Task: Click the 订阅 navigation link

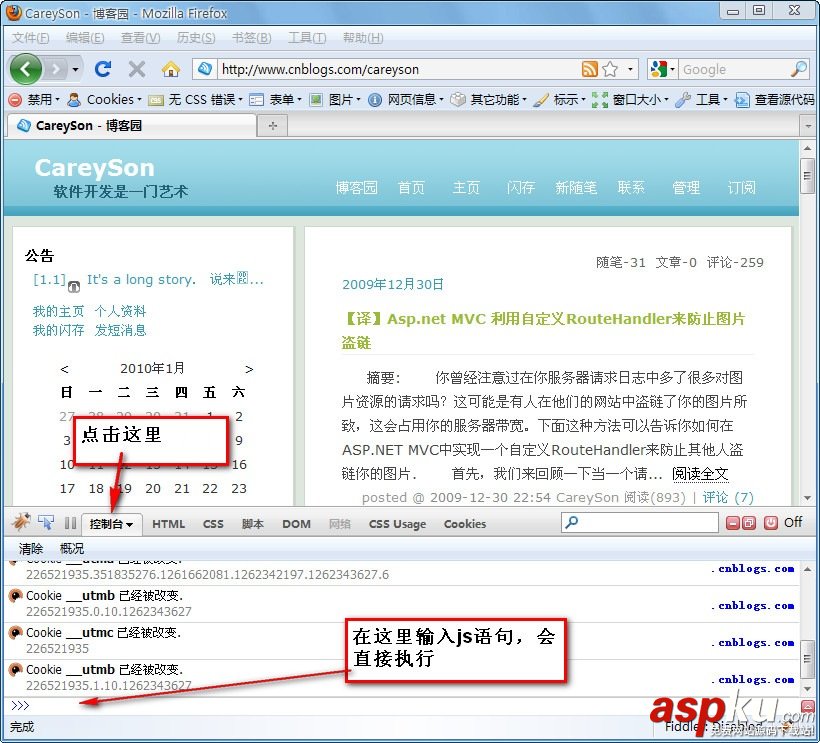Action: pyautogui.click(x=742, y=187)
